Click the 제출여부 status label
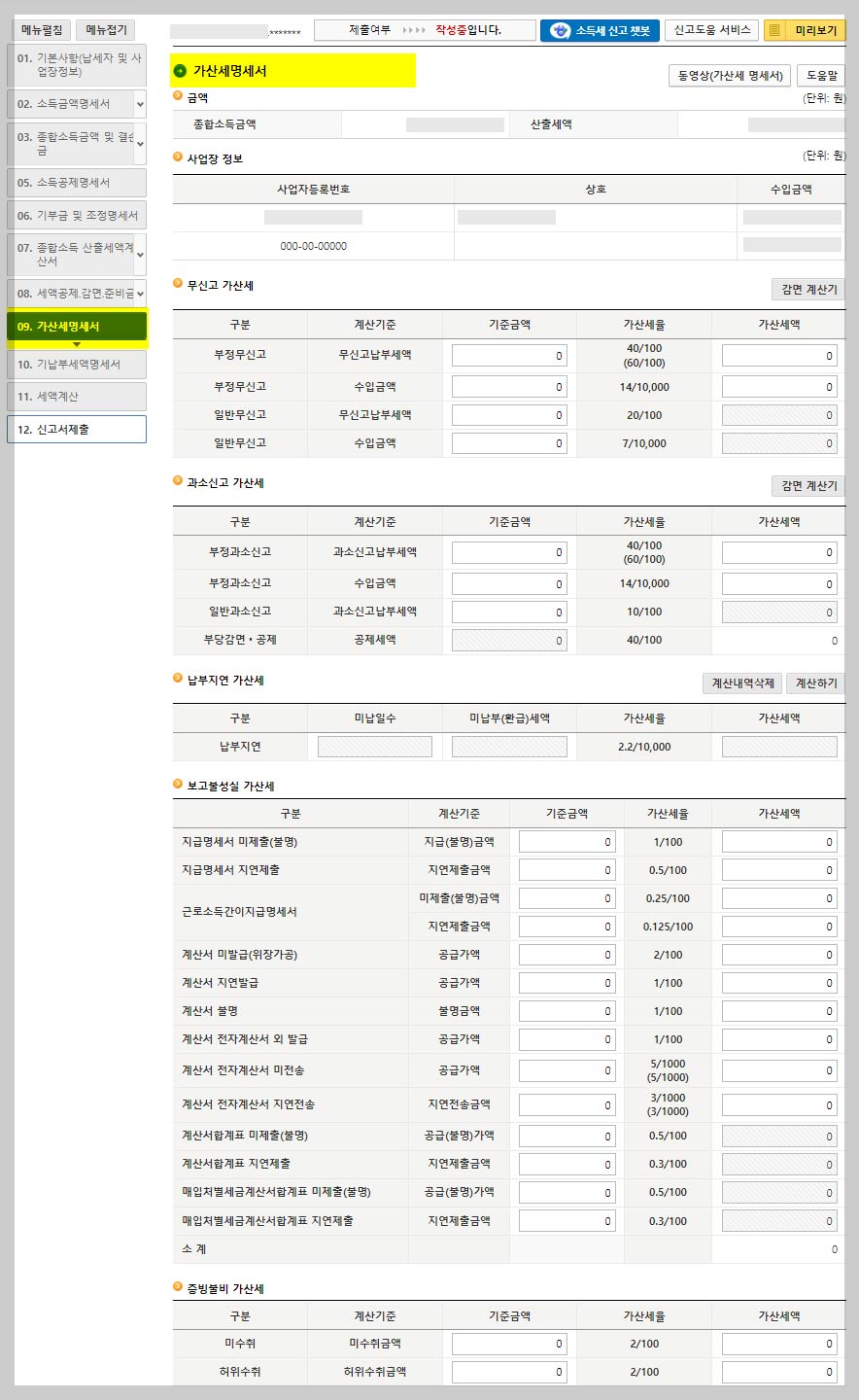Screen dimensions: 859x1400 click(x=370, y=30)
